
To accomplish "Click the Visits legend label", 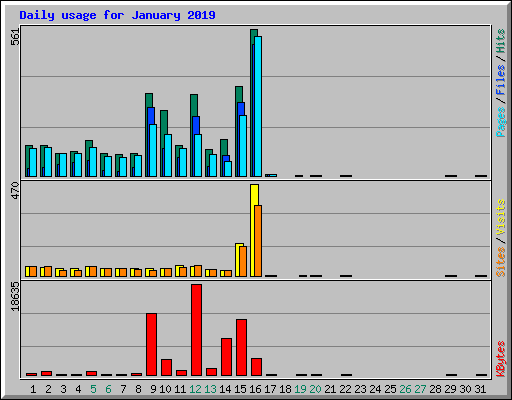I will click(x=500, y=218).
